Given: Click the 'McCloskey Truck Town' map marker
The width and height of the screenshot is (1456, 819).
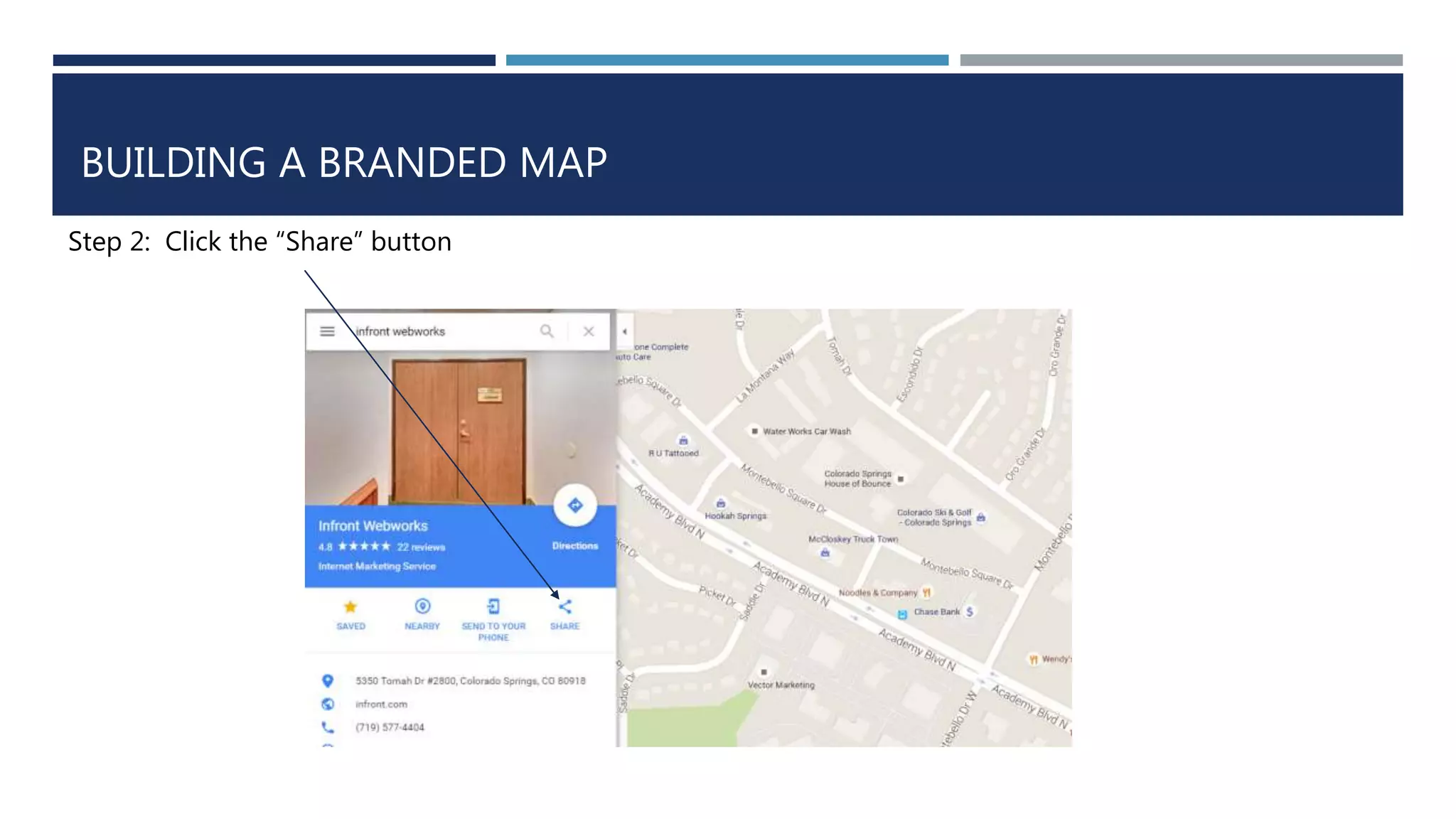Looking at the screenshot, I should tap(825, 552).
